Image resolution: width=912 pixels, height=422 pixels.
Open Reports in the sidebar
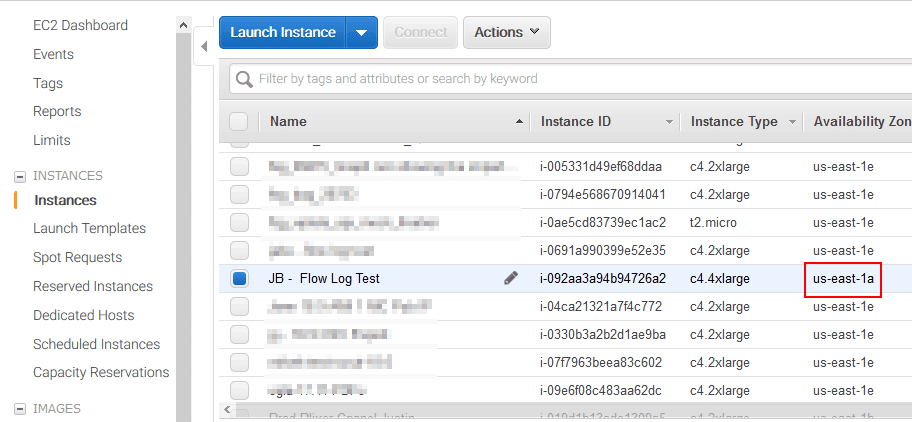[57, 112]
